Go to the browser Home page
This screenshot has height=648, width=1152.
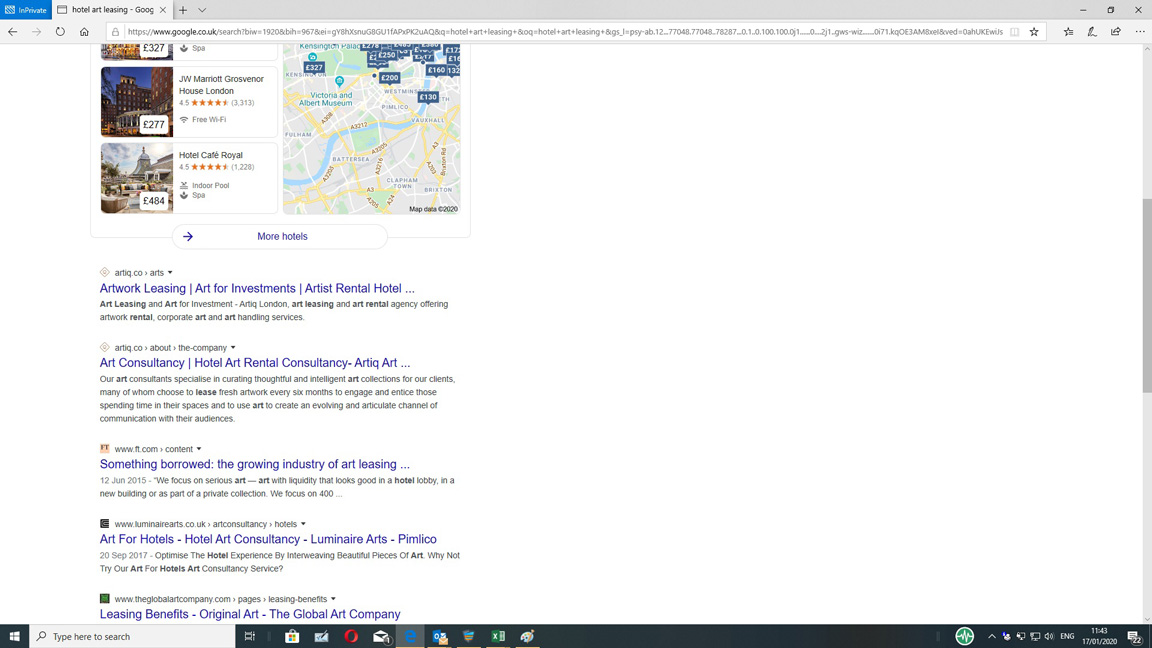click(84, 32)
